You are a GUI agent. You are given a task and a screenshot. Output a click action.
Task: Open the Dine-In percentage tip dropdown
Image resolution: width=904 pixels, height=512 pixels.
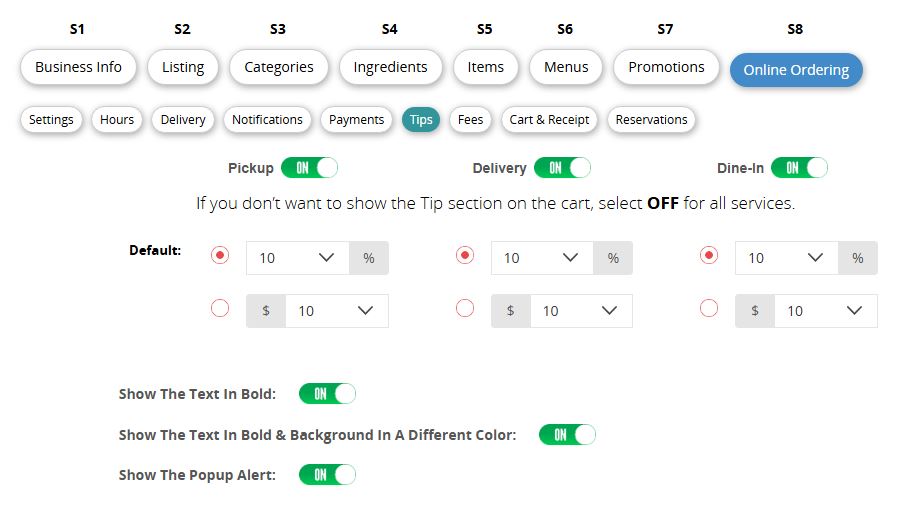(x=786, y=258)
